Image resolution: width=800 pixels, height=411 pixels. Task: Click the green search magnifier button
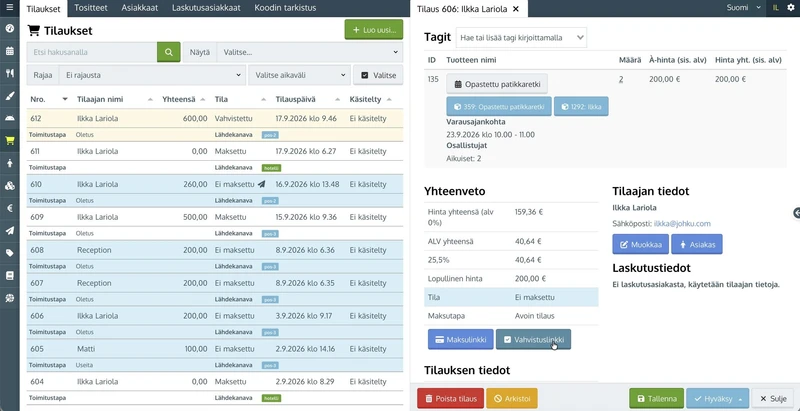coord(168,52)
